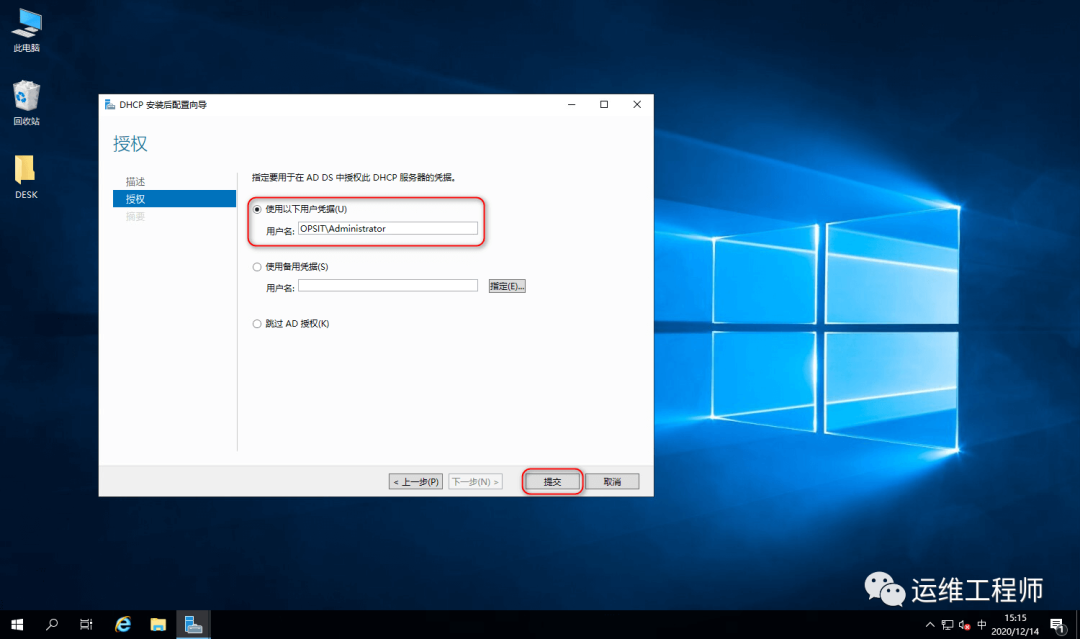1080x639 pixels.
Task: Show hidden tray icons chevron
Action: click(930, 625)
